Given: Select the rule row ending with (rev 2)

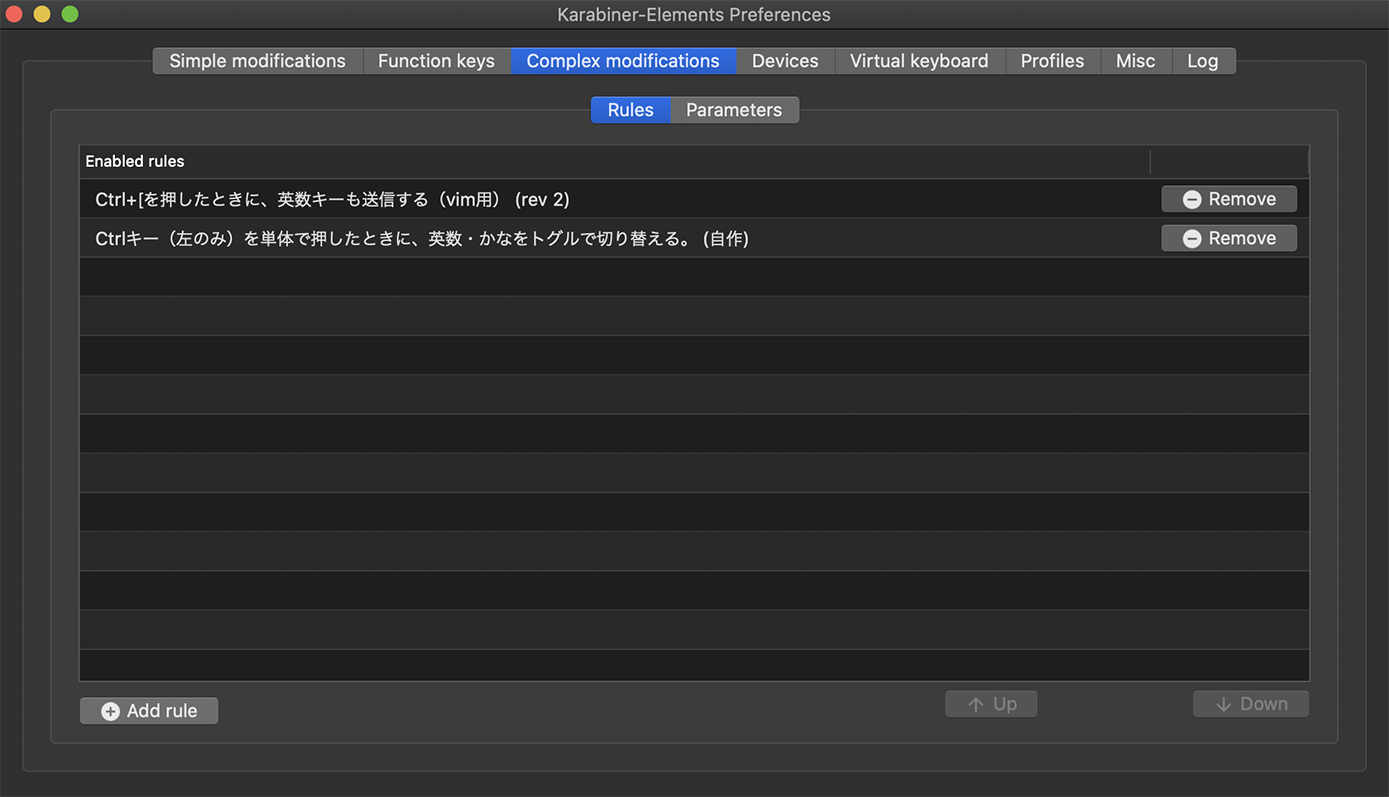Looking at the screenshot, I should click(x=694, y=199).
